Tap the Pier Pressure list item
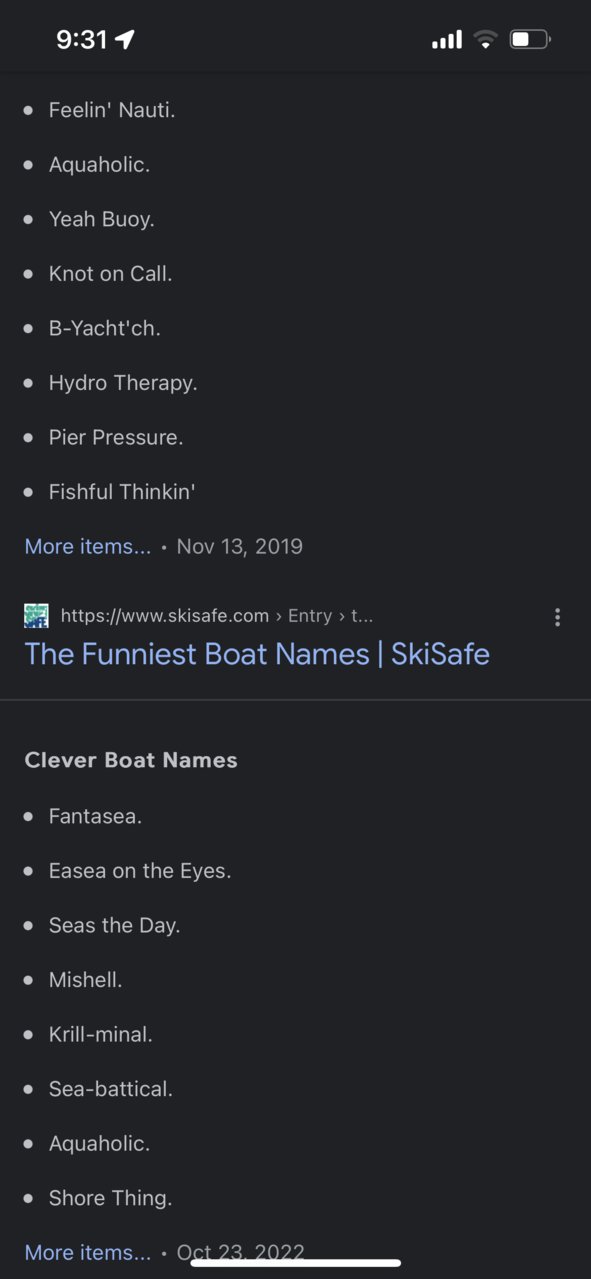The image size is (591, 1279). click(x=116, y=437)
